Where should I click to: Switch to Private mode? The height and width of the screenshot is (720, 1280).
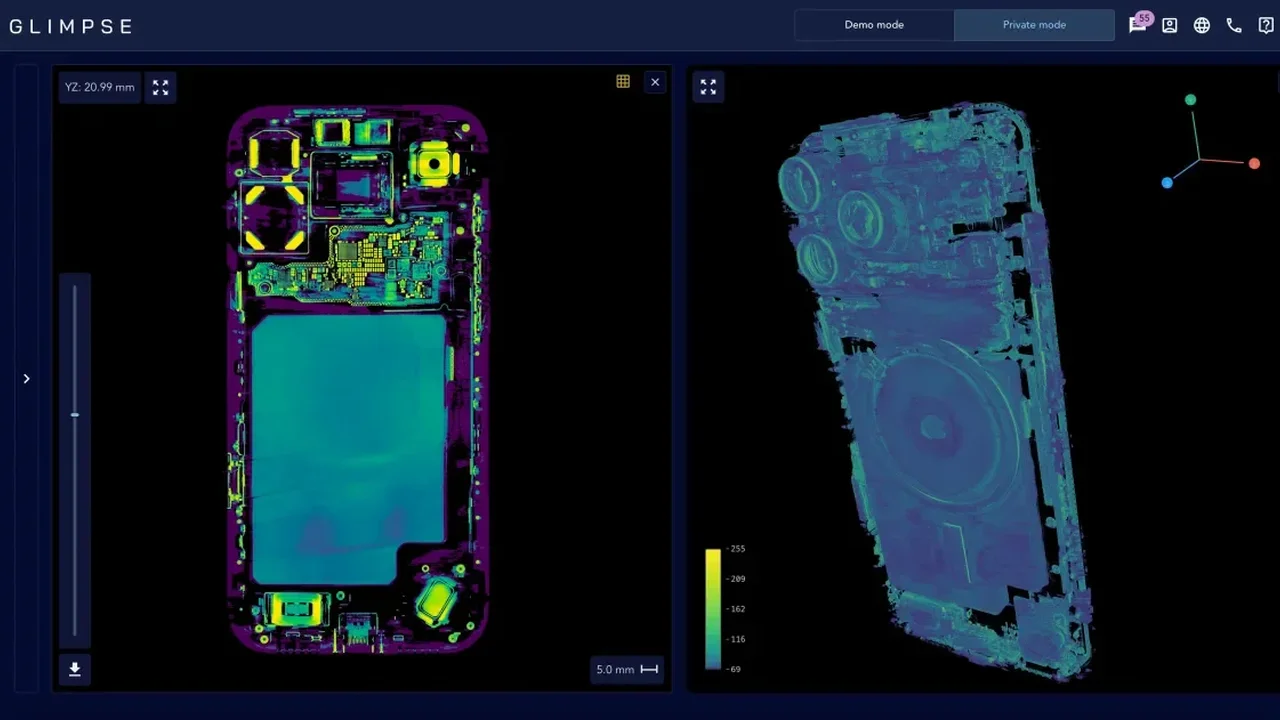pos(1034,25)
